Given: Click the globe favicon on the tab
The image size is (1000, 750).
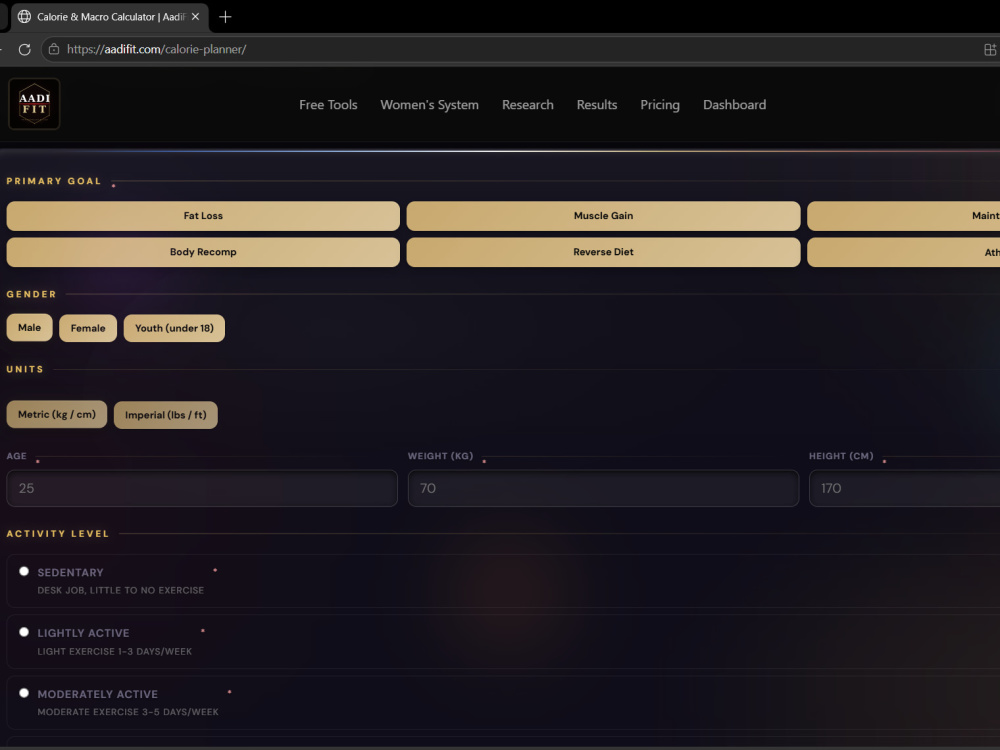Looking at the screenshot, I should 24,17.
